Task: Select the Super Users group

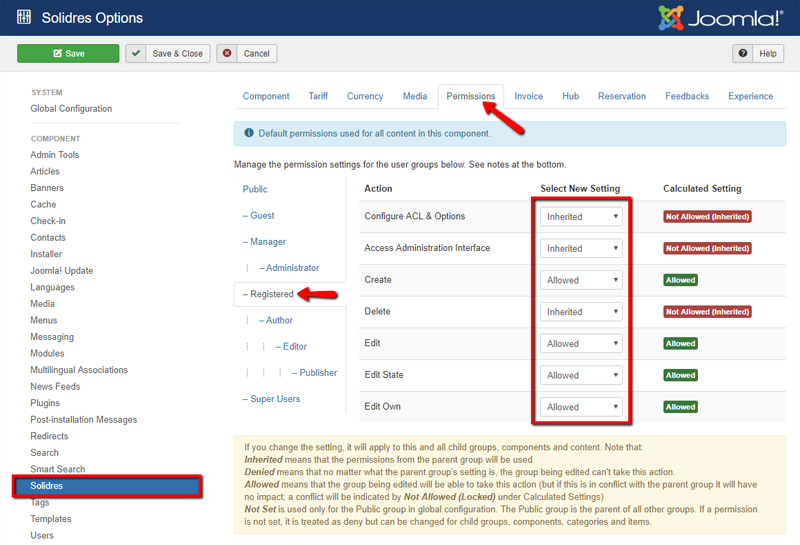Action: [271, 399]
